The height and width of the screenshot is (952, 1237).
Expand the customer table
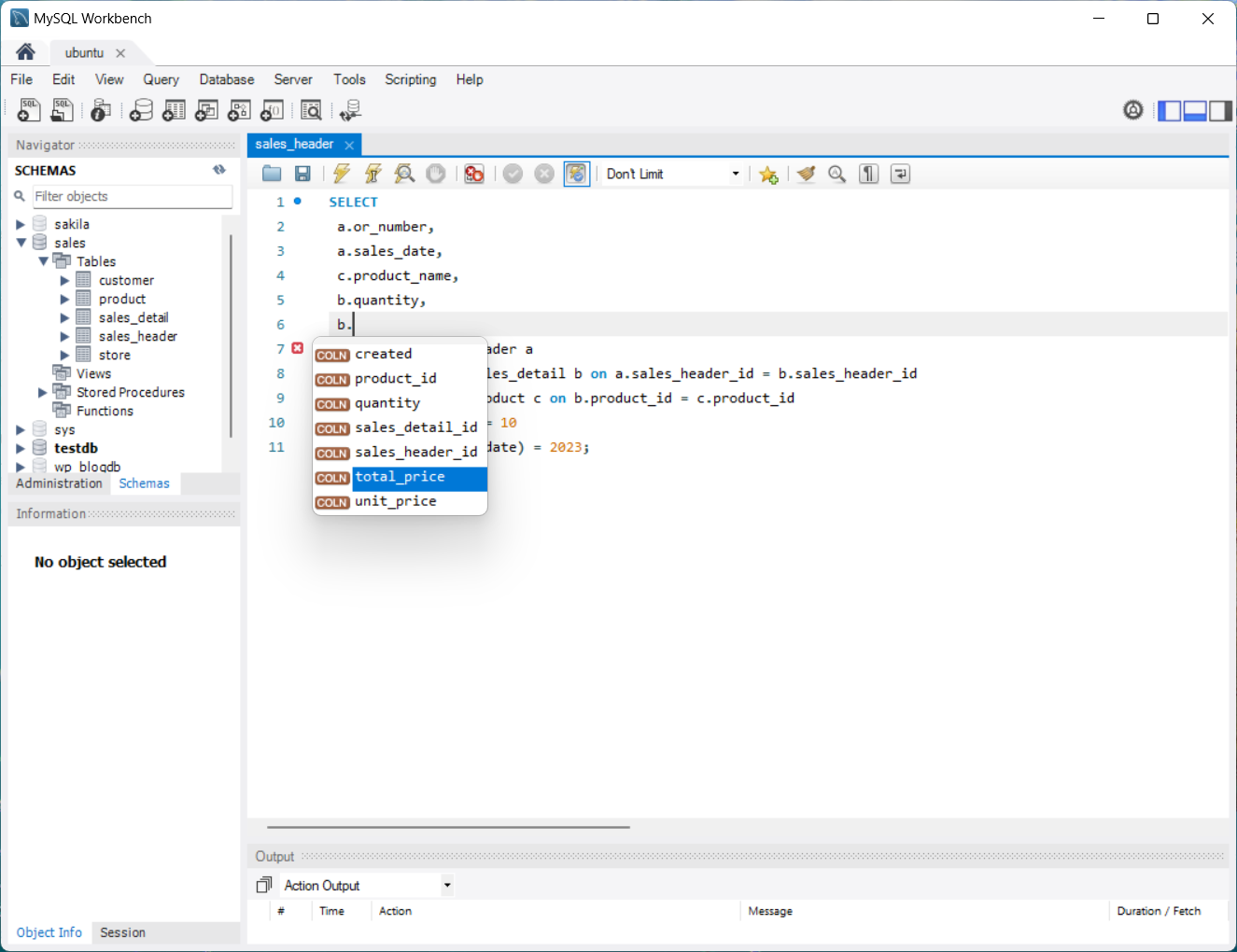[64, 280]
